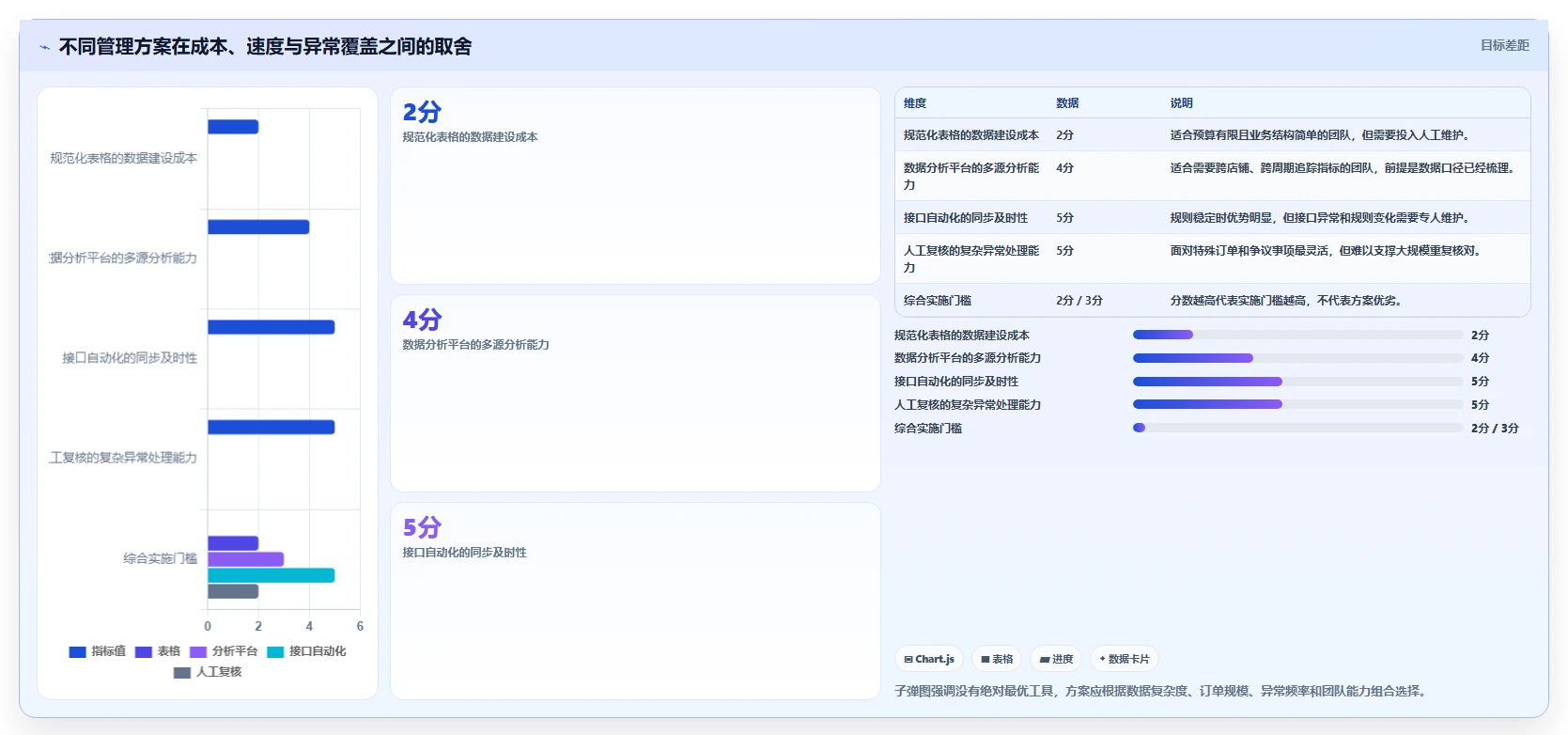The width and height of the screenshot is (1568, 735).
Task: Click the progress bar for 人工复核的复杂异常处理能力
Action: (x=1297, y=404)
